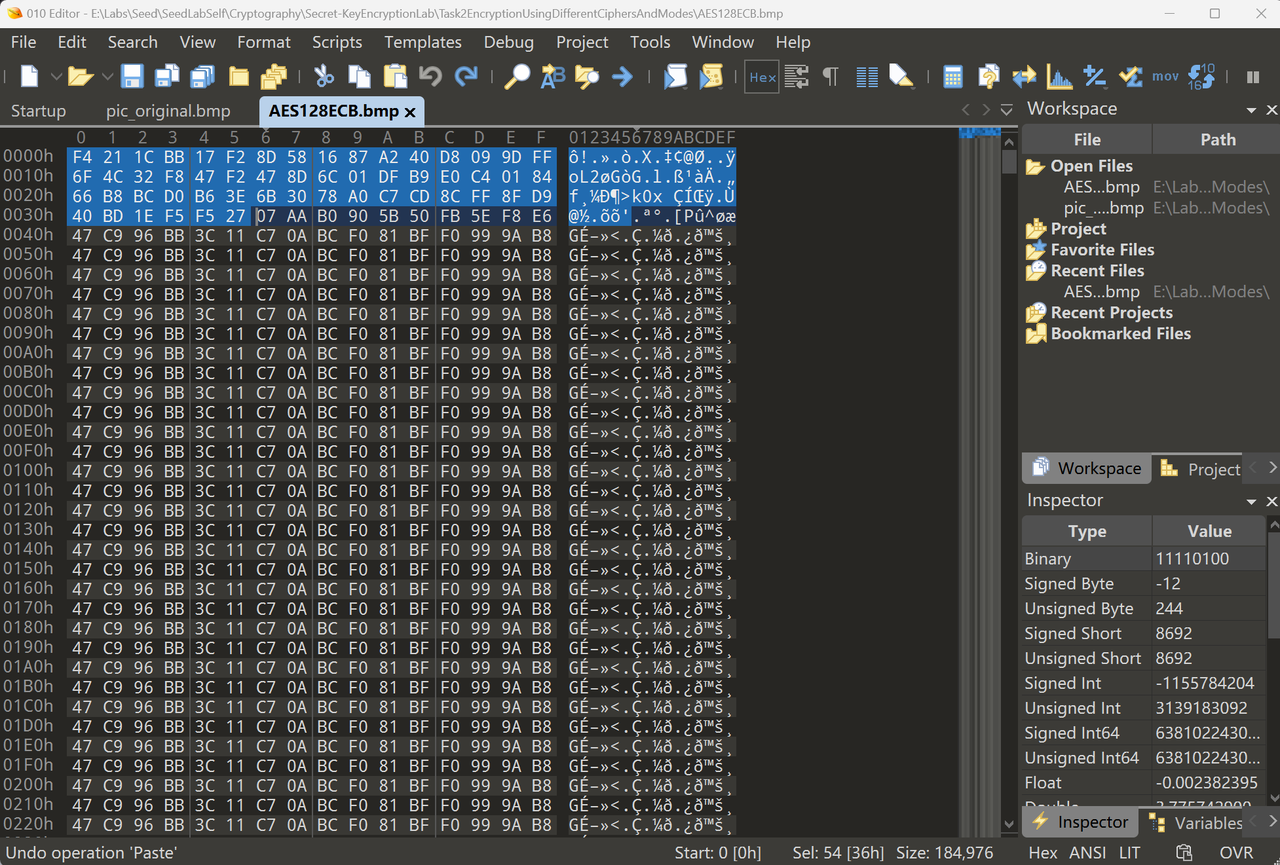This screenshot has height=865, width=1280.
Task: Switch to the Startup tab
Action: [38, 111]
